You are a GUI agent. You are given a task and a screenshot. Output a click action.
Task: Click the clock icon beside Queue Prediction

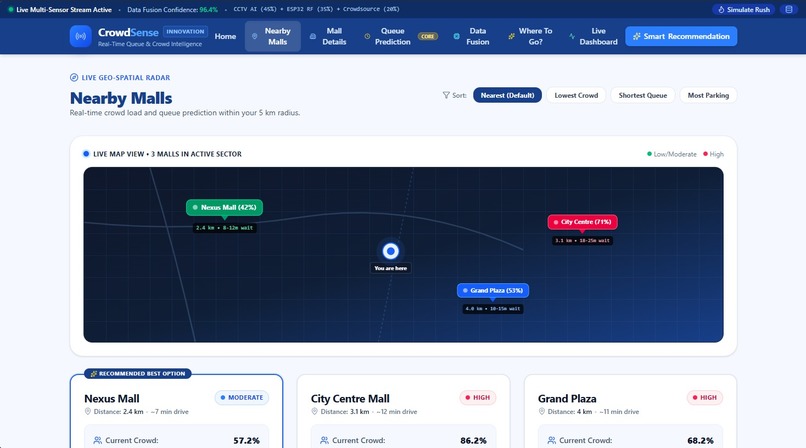[367, 36]
